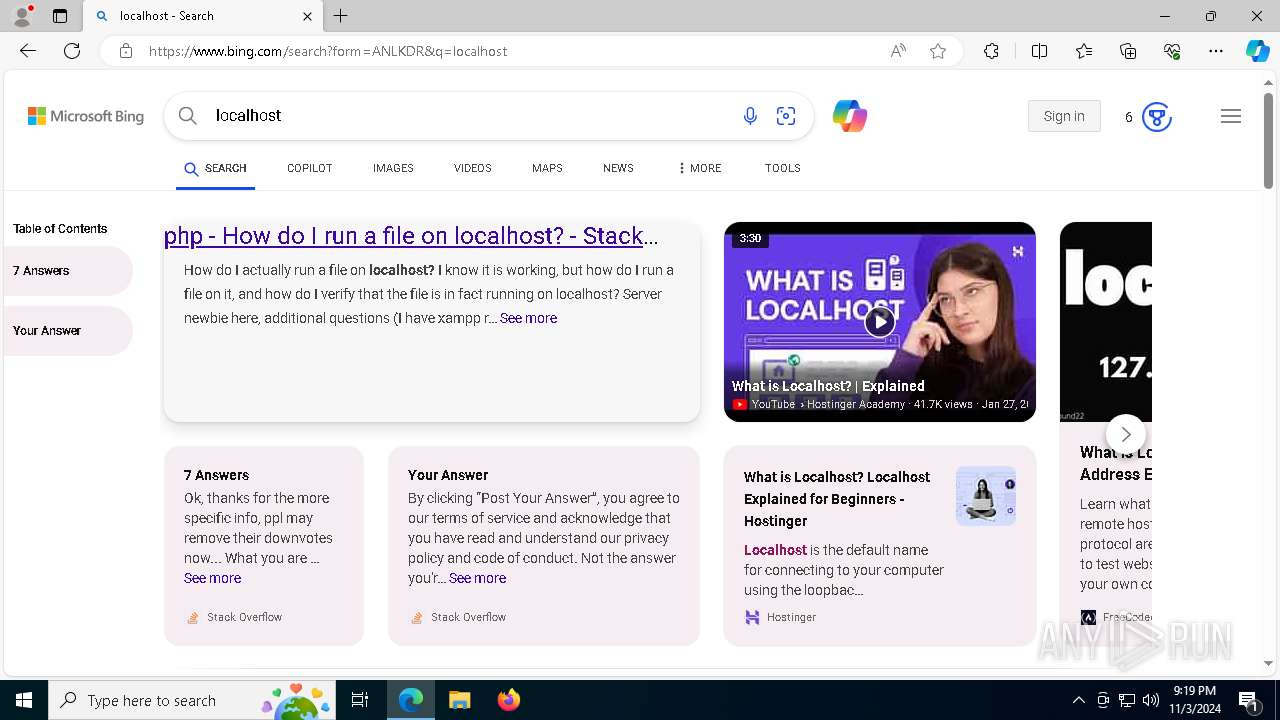Open Settings and more ellipsis menu
This screenshot has height=720, width=1280.
(x=1216, y=51)
